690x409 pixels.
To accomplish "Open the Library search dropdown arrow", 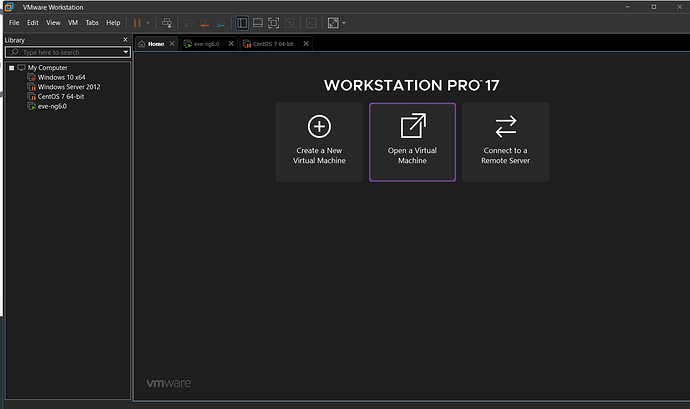I will 125,52.
